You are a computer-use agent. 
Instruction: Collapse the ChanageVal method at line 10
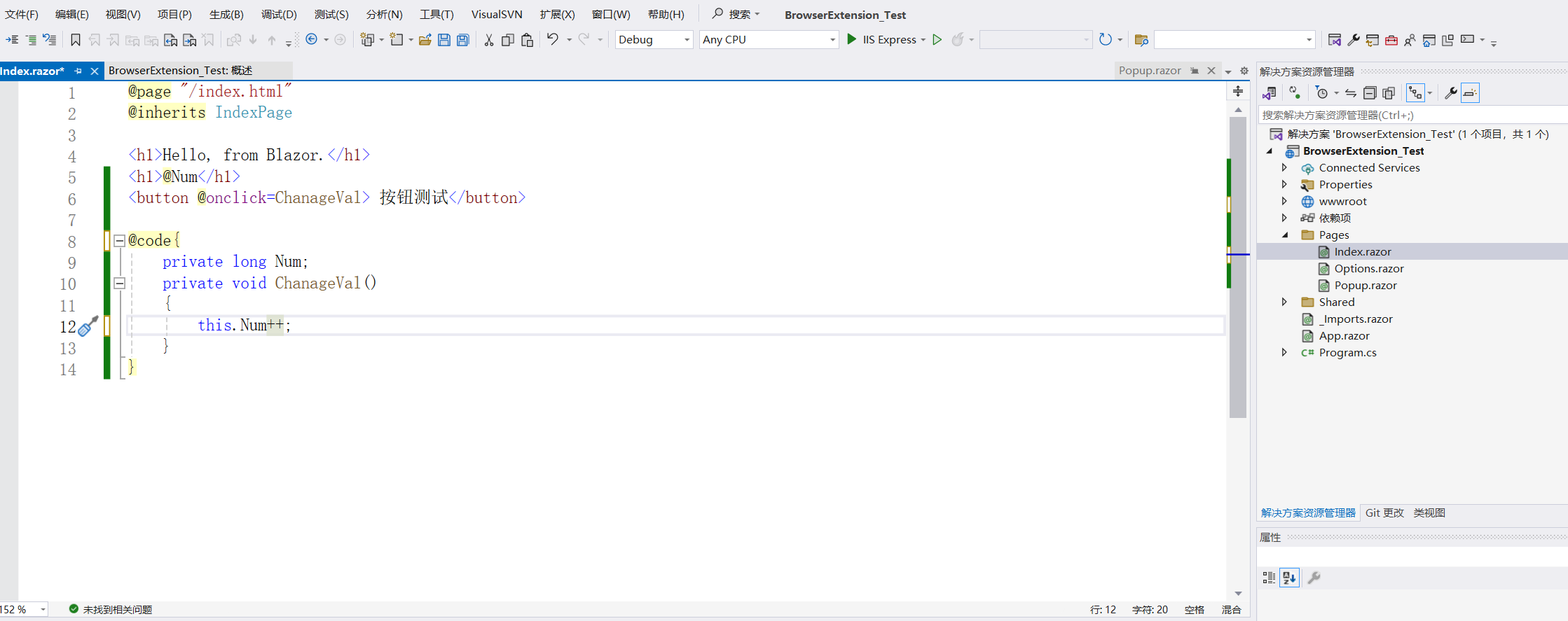(120, 284)
